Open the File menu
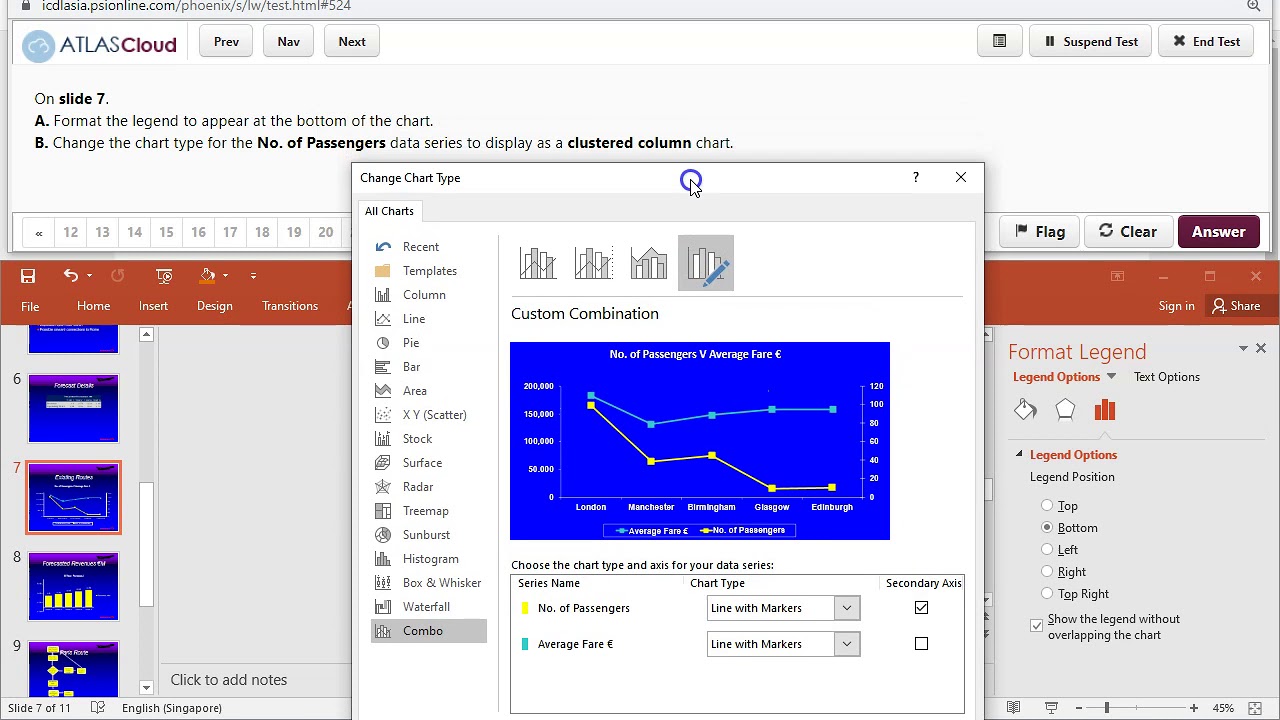 30,306
